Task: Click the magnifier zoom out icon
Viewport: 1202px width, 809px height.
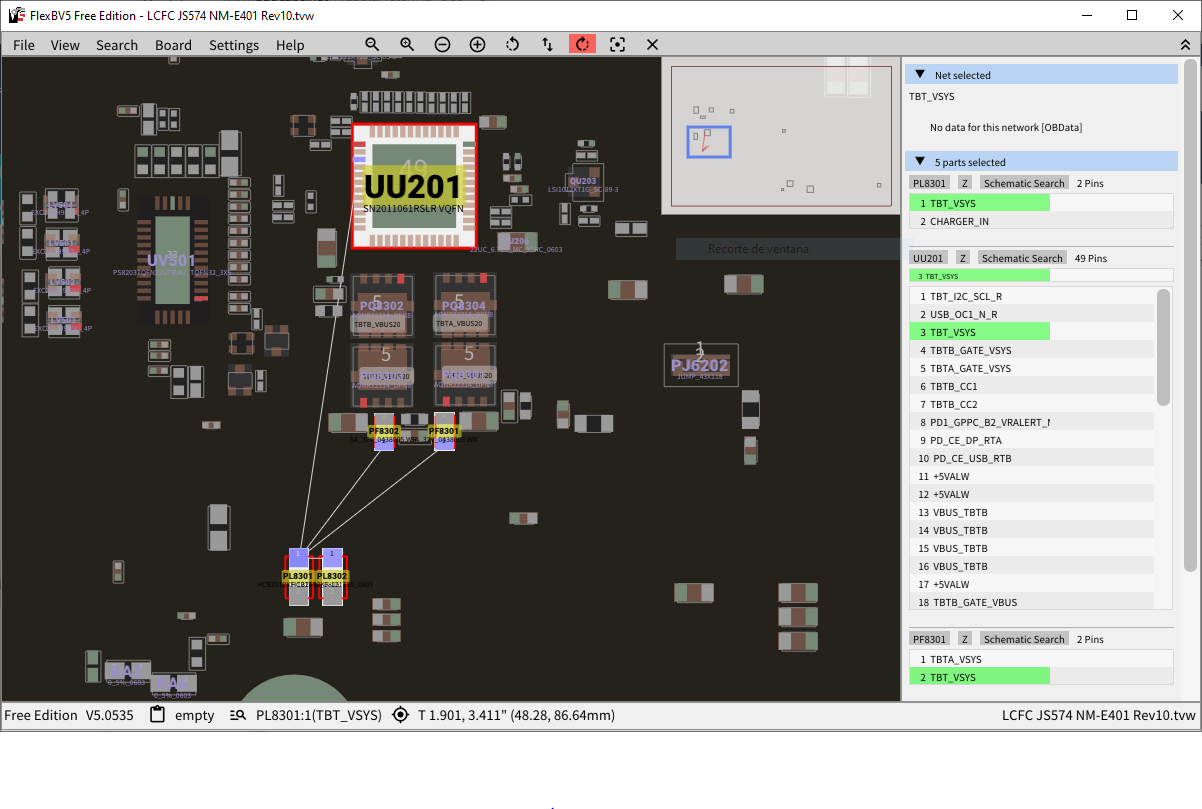Action: [372, 45]
